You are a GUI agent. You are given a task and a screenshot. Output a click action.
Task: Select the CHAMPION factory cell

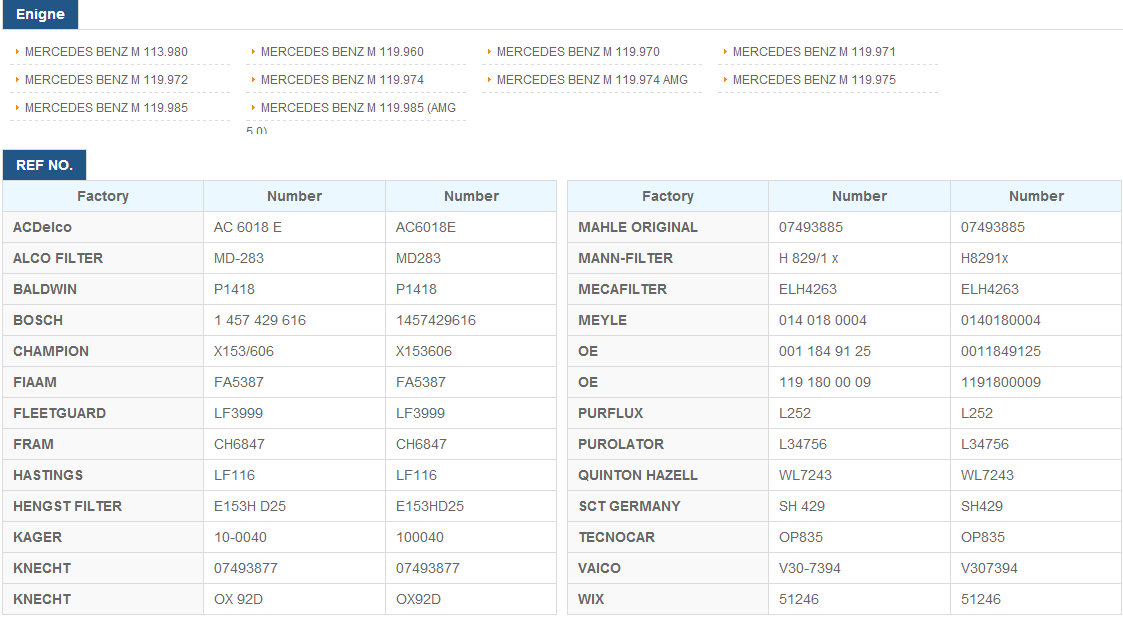click(103, 351)
